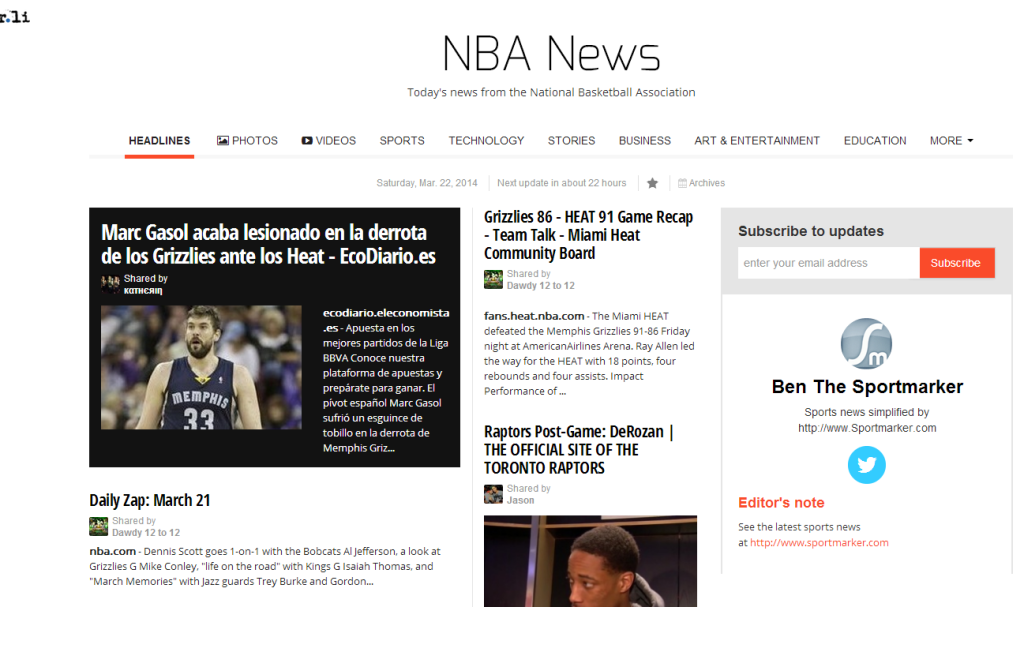Click Ben The Sportmarker logo avatar
Screen dimensions: 1024x667
click(866, 344)
